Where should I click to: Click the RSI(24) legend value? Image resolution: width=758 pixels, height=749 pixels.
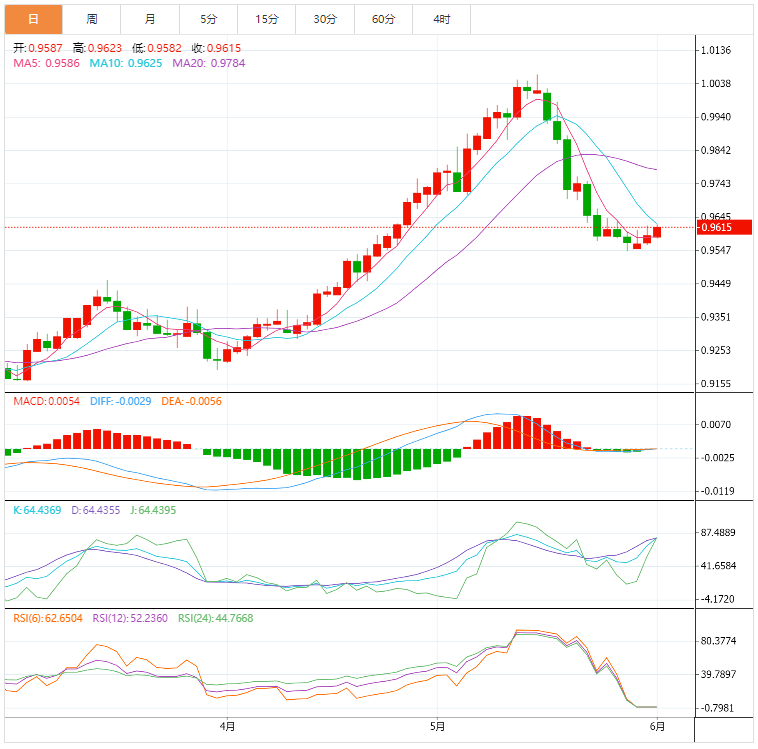point(216,618)
